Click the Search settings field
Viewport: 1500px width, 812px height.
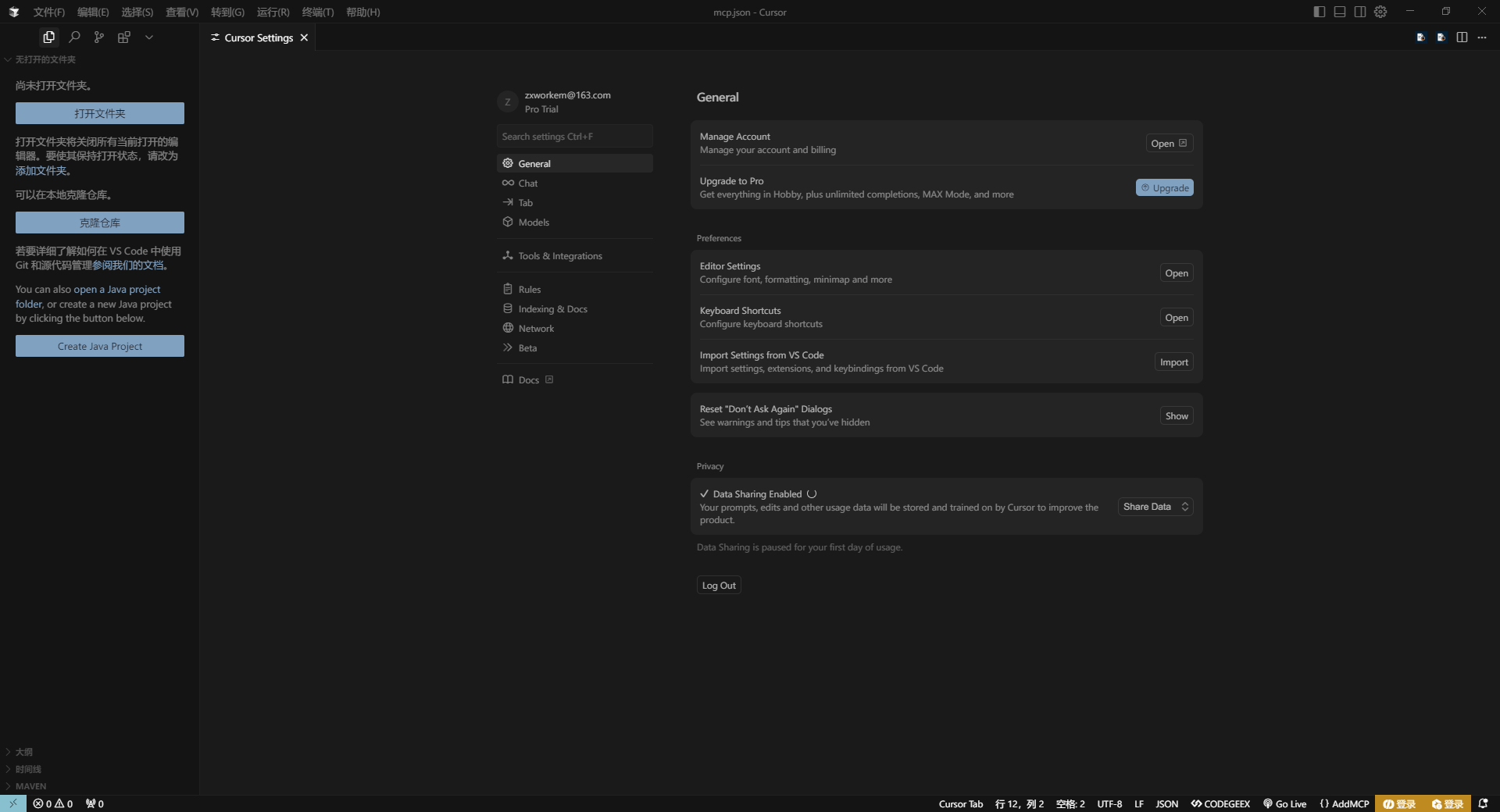coord(575,136)
